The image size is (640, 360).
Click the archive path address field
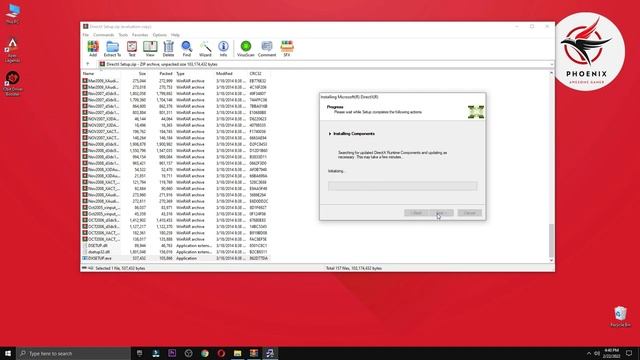pyautogui.click(x=326, y=64)
